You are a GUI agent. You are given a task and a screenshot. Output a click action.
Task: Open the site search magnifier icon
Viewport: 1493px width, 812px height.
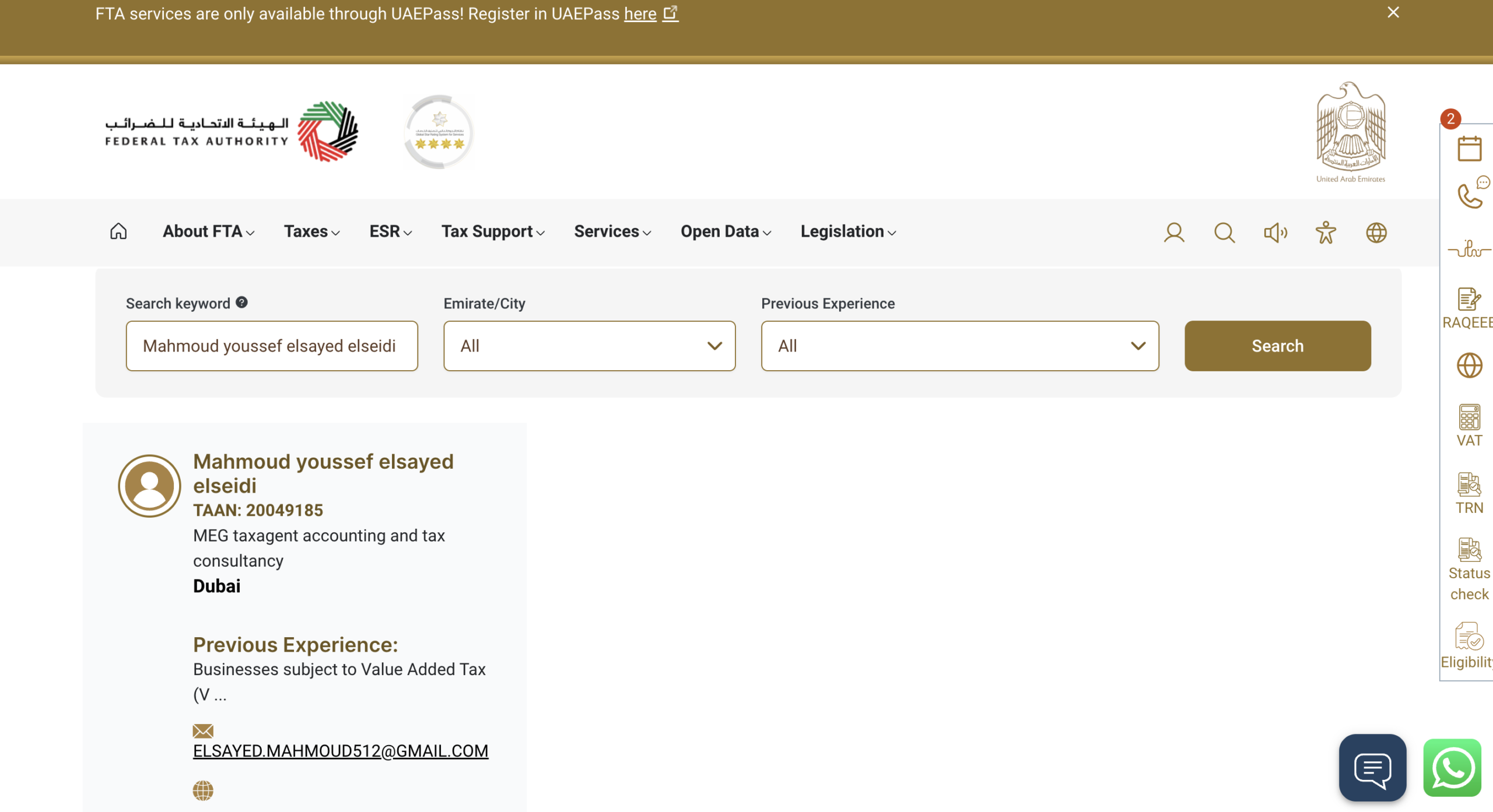pyautogui.click(x=1224, y=233)
